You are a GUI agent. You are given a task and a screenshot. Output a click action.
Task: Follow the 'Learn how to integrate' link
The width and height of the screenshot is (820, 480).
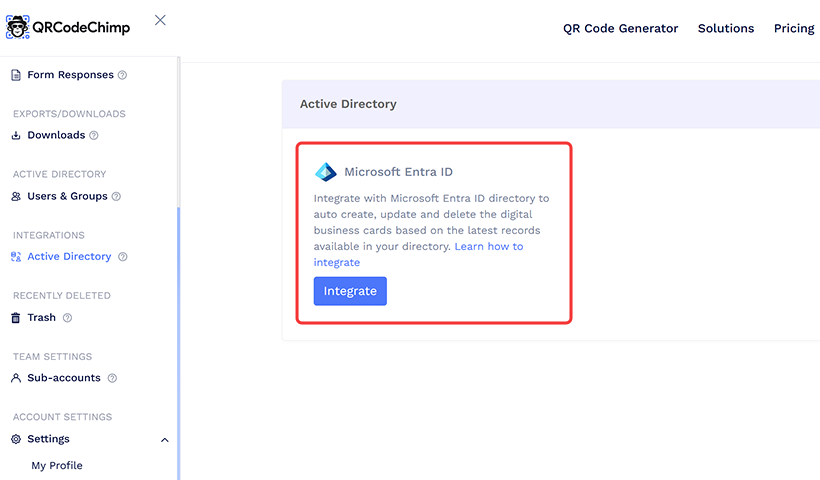[488, 247]
